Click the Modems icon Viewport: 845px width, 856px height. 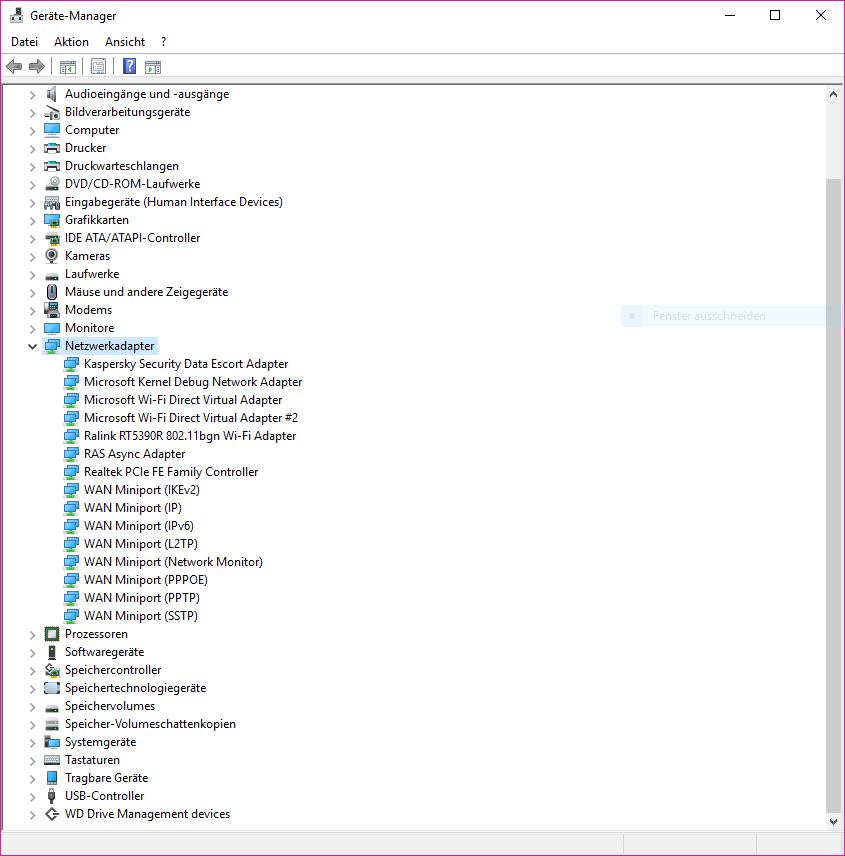point(52,310)
